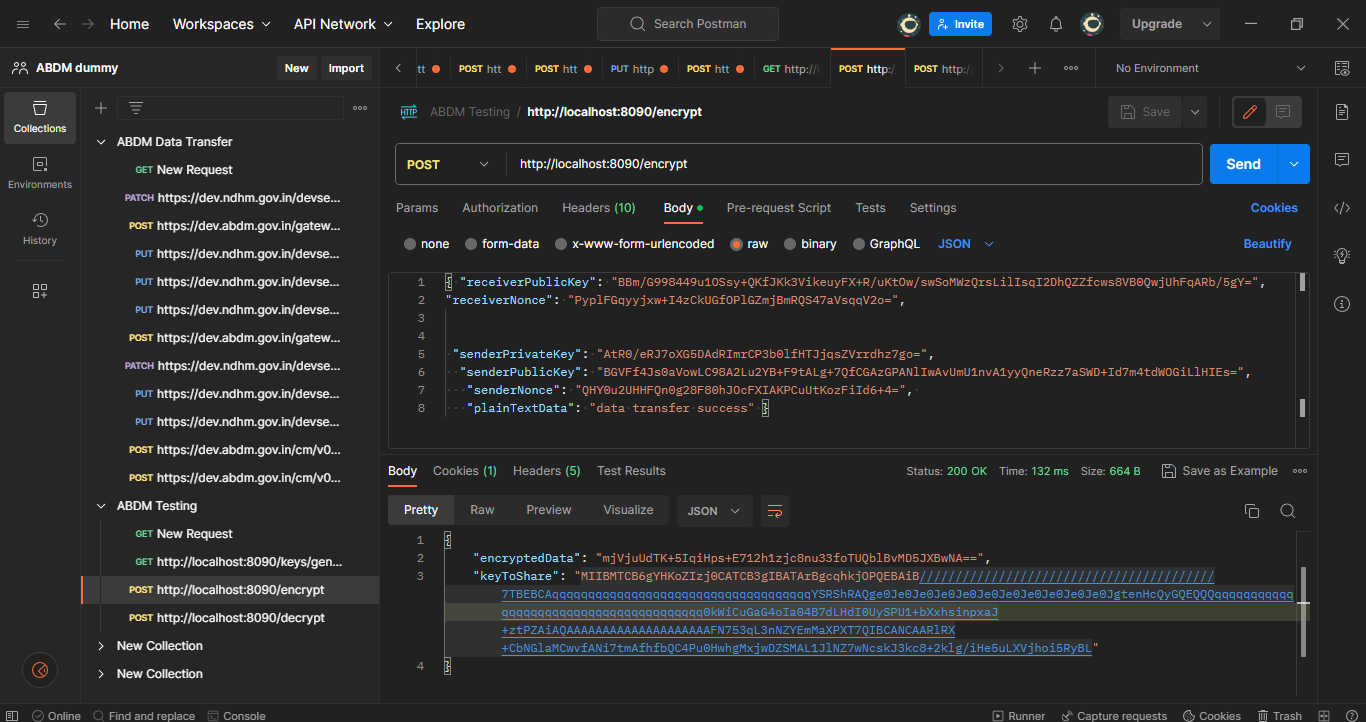Copy response body icon
This screenshot has width=1366, height=722.
coord(1251,510)
